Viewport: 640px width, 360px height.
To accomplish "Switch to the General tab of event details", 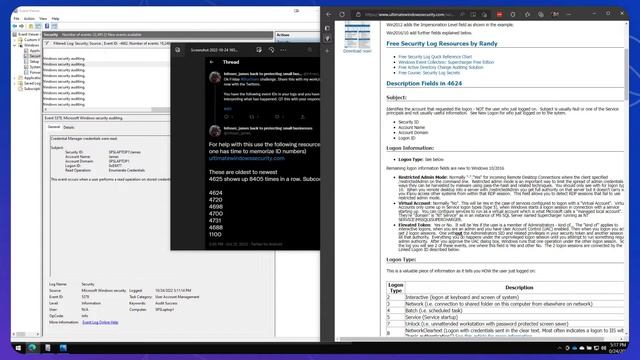I will pyautogui.click(x=54, y=127).
